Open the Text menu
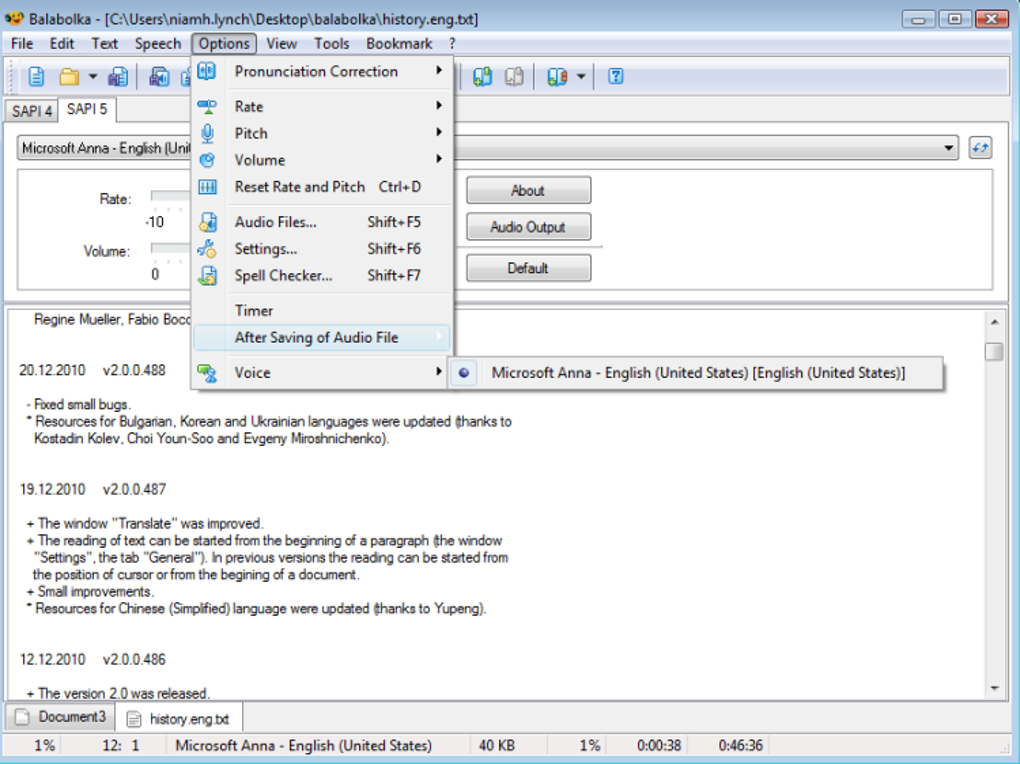Image resolution: width=1020 pixels, height=764 pixels. point(104,44)
